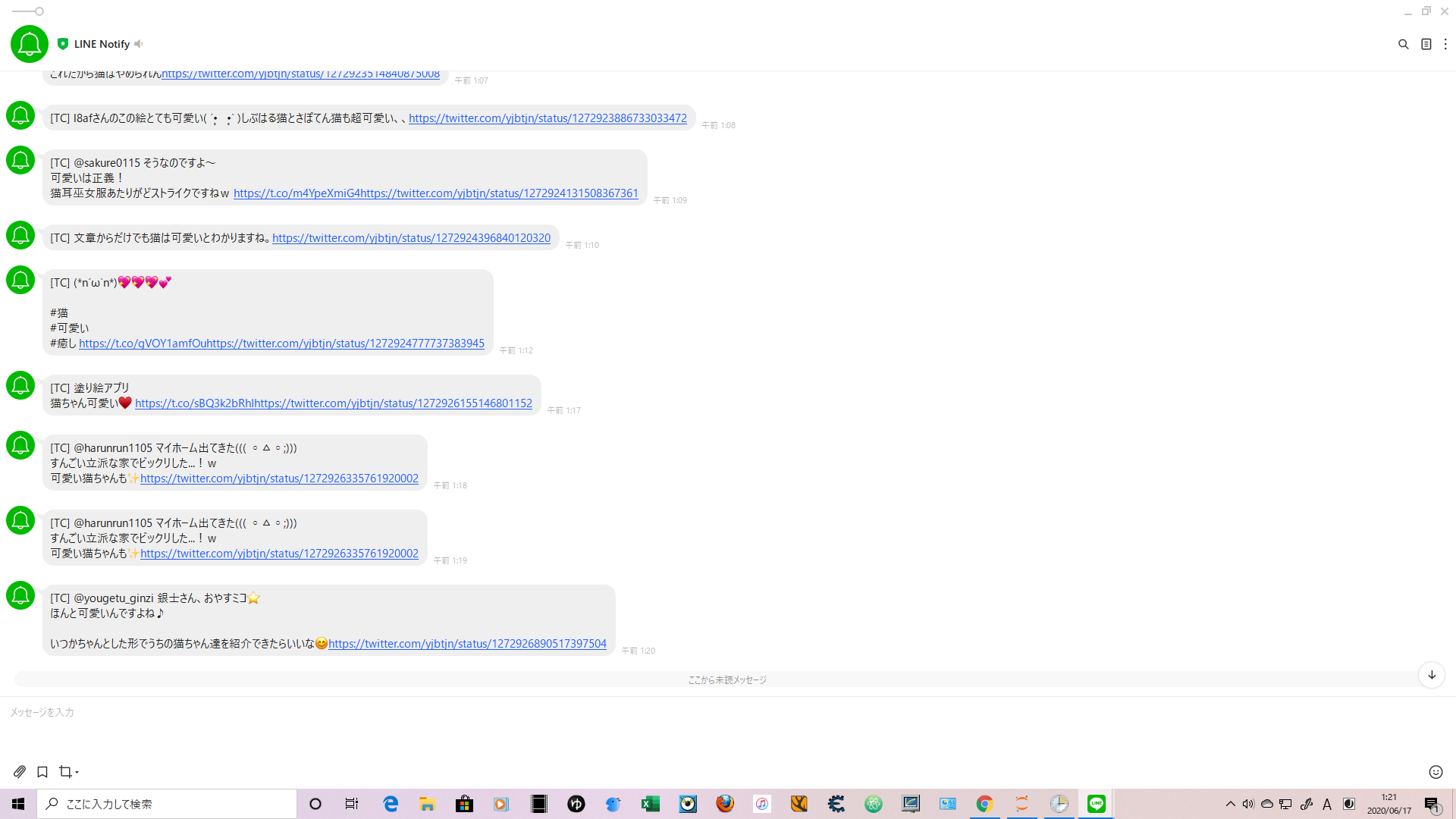Open twitter link ending in 1272924396840120320

411,238
